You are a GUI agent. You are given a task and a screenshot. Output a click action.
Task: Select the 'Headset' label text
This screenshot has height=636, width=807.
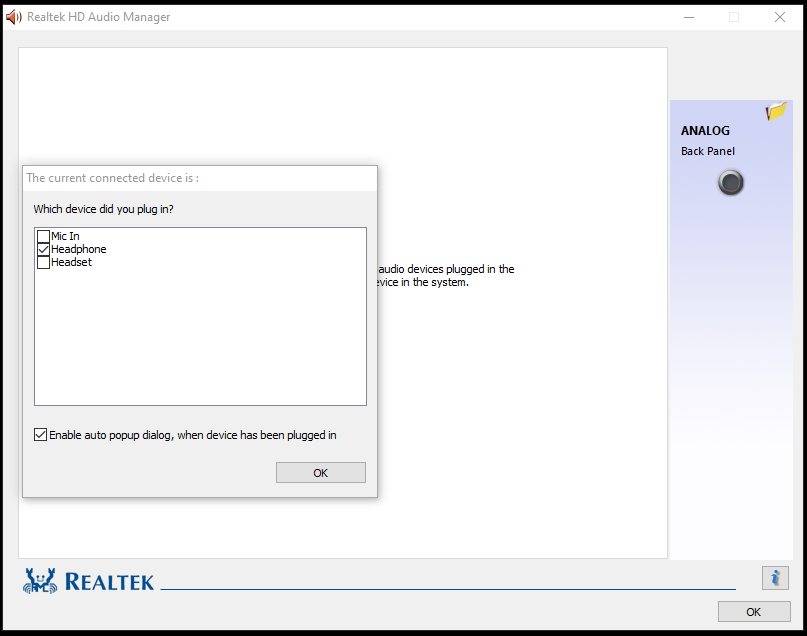click(x=72, y=262)
